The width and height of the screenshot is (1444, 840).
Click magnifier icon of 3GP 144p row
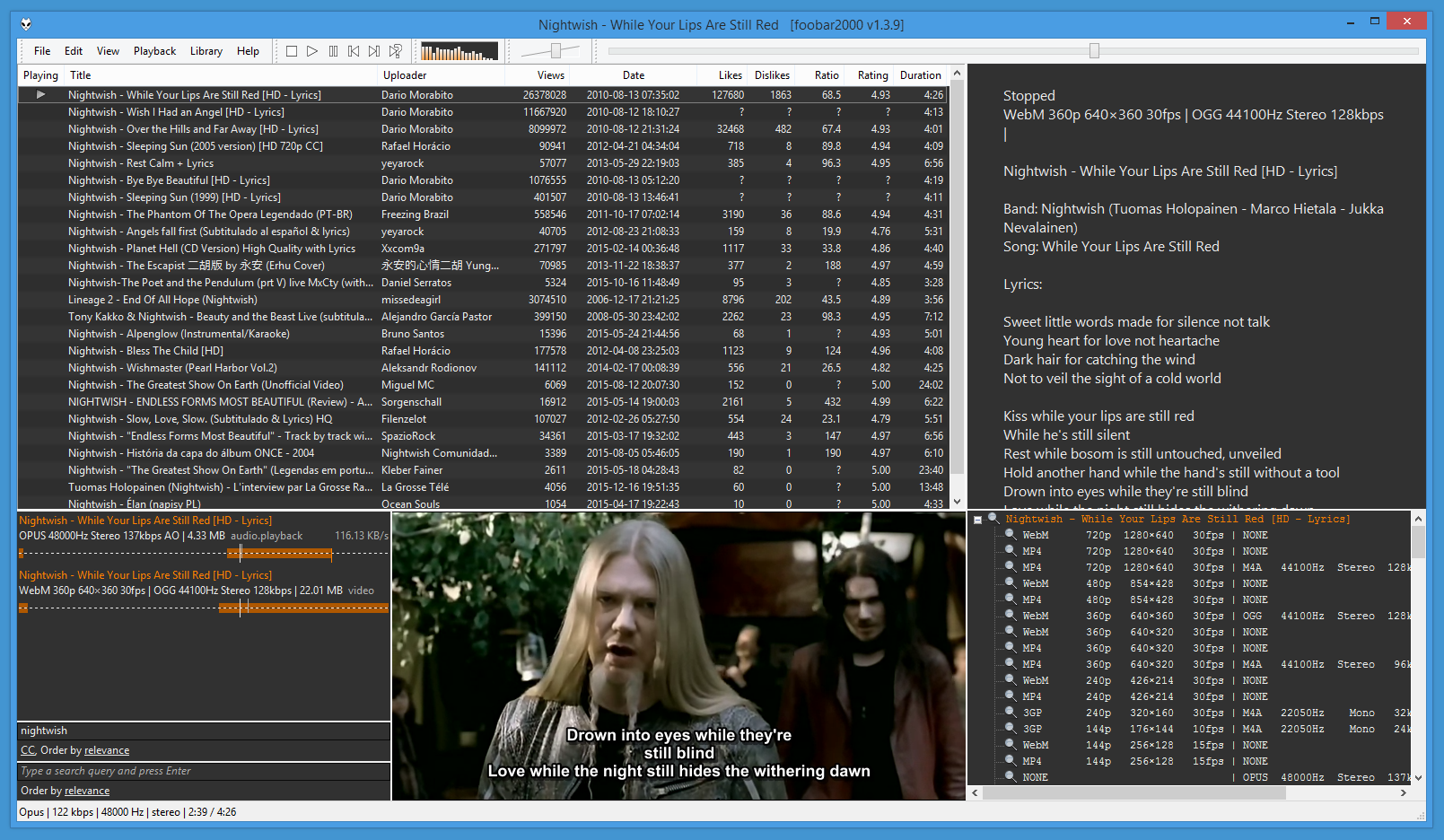1010,728
